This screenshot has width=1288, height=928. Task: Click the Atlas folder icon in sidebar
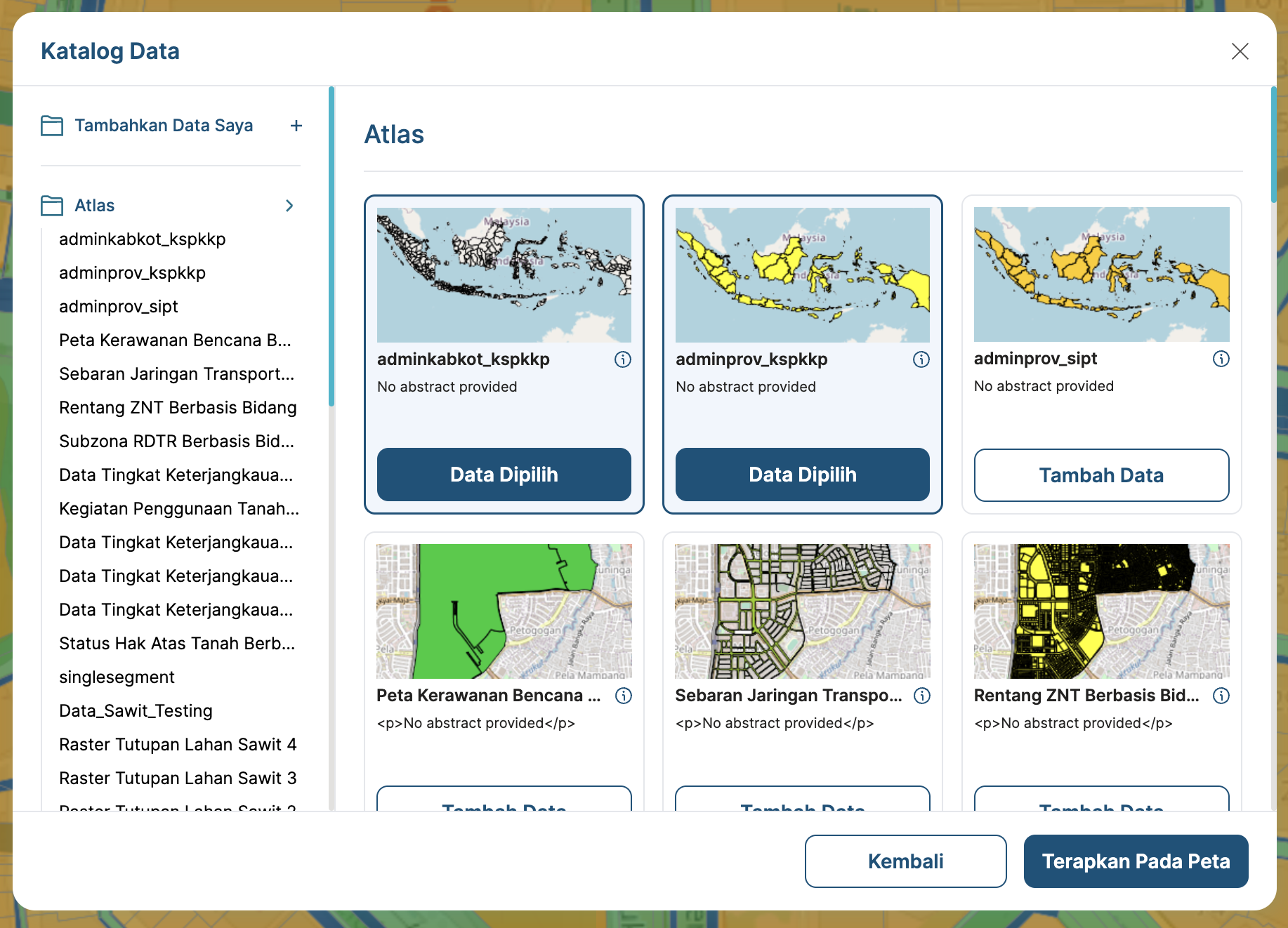pyautogui.click(x=52, y=206)
